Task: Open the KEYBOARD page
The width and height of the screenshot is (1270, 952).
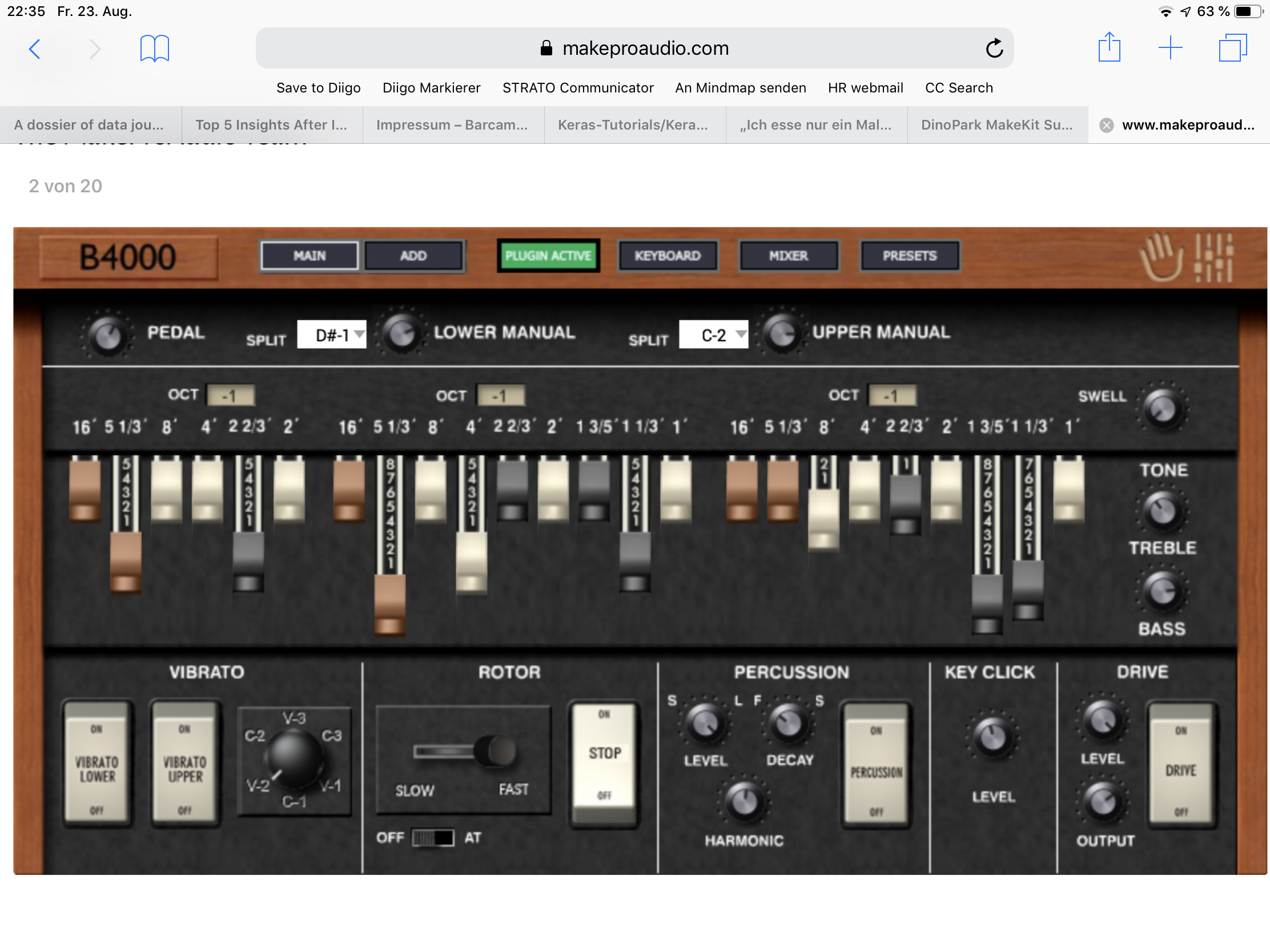Action: click(x=667, y=256)
